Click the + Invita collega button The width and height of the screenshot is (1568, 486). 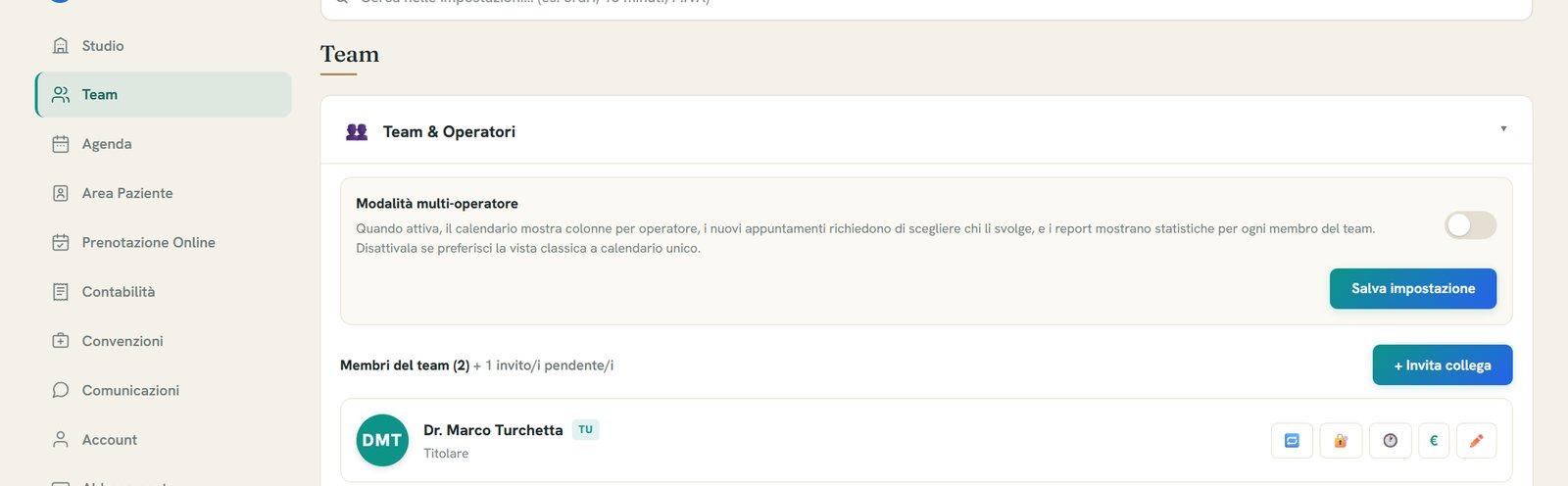1443,364
